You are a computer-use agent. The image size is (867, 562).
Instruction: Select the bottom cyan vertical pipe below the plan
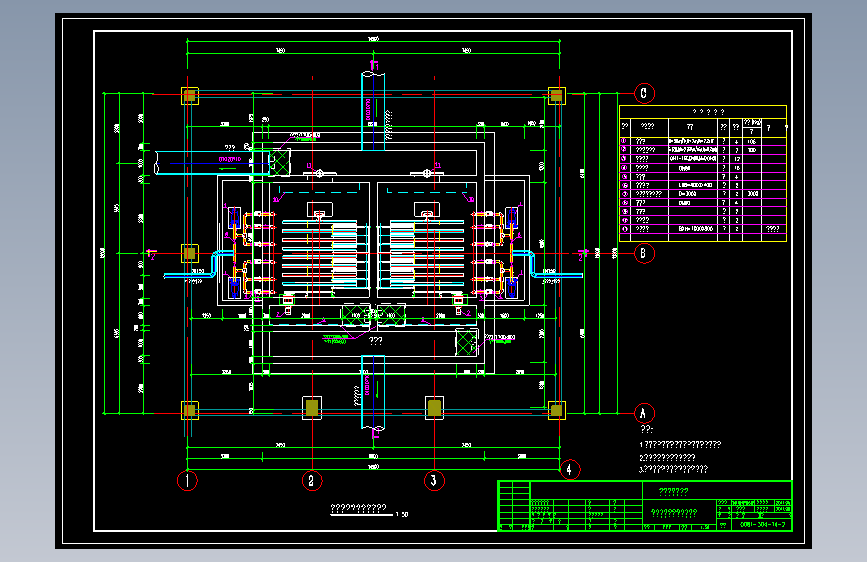[373, 393]
